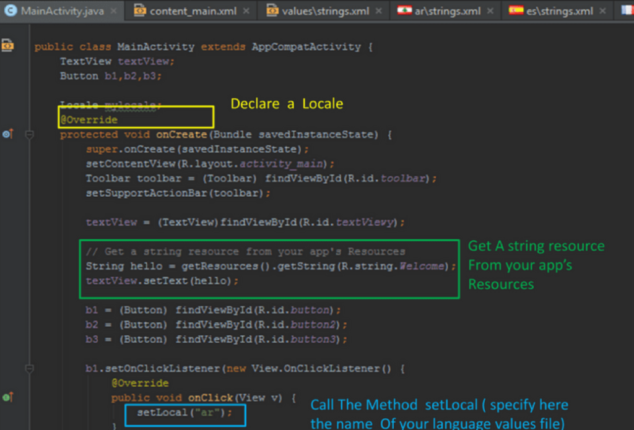This screenshot has height=430, width=634.
Task: Click the Java class icon on MainActivity.java tab
Action: [10, 11]
